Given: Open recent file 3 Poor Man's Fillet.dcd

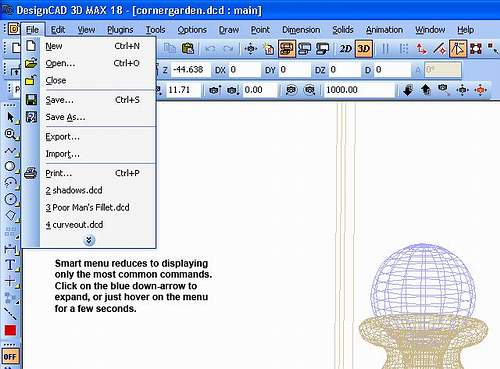Looking at the screenshot, I should point(88,208).
